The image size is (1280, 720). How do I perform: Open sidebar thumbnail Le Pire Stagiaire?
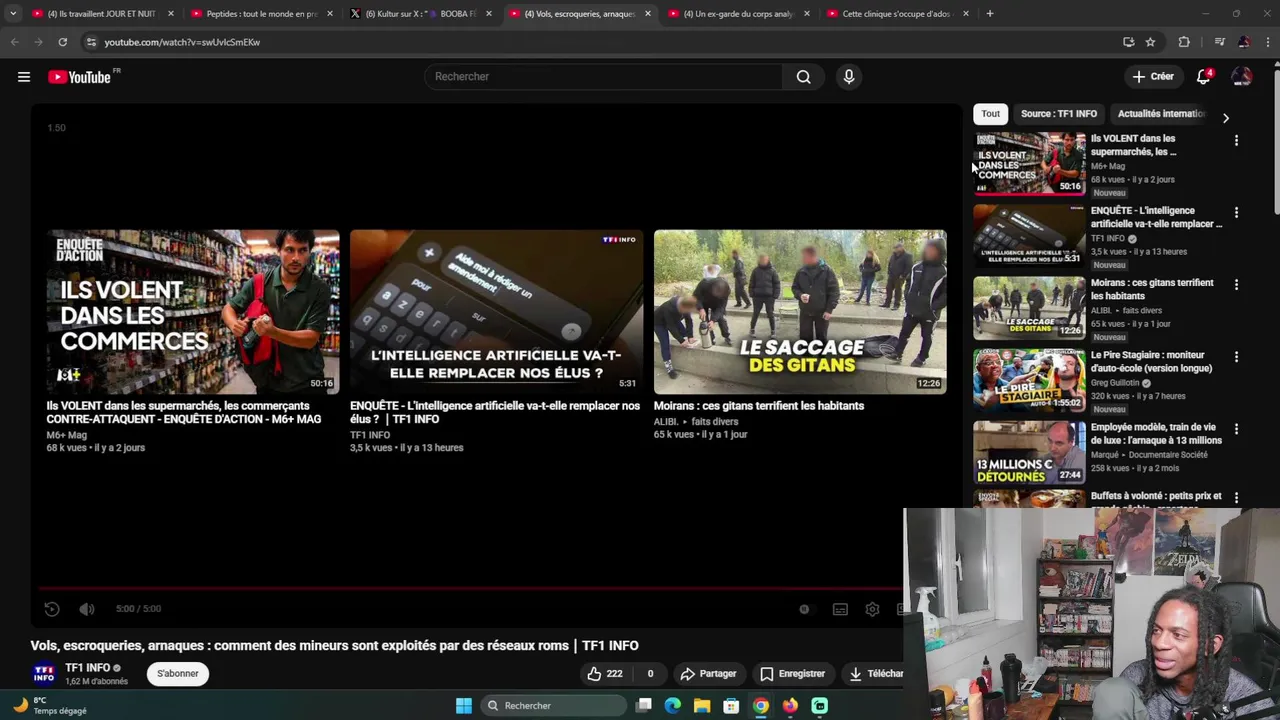pyautogui.click(x=1029, y=379)
